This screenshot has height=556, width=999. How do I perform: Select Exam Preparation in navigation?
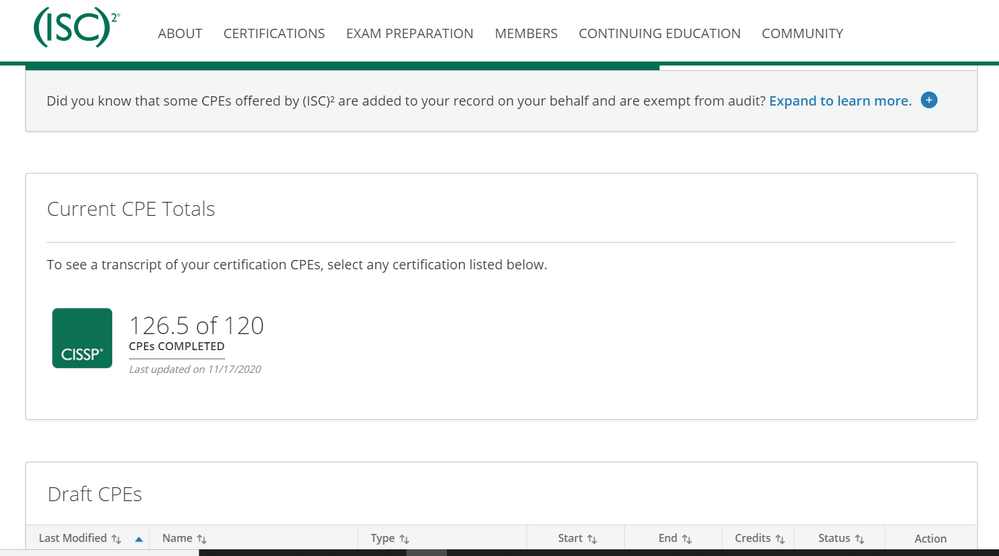[409, 33]
